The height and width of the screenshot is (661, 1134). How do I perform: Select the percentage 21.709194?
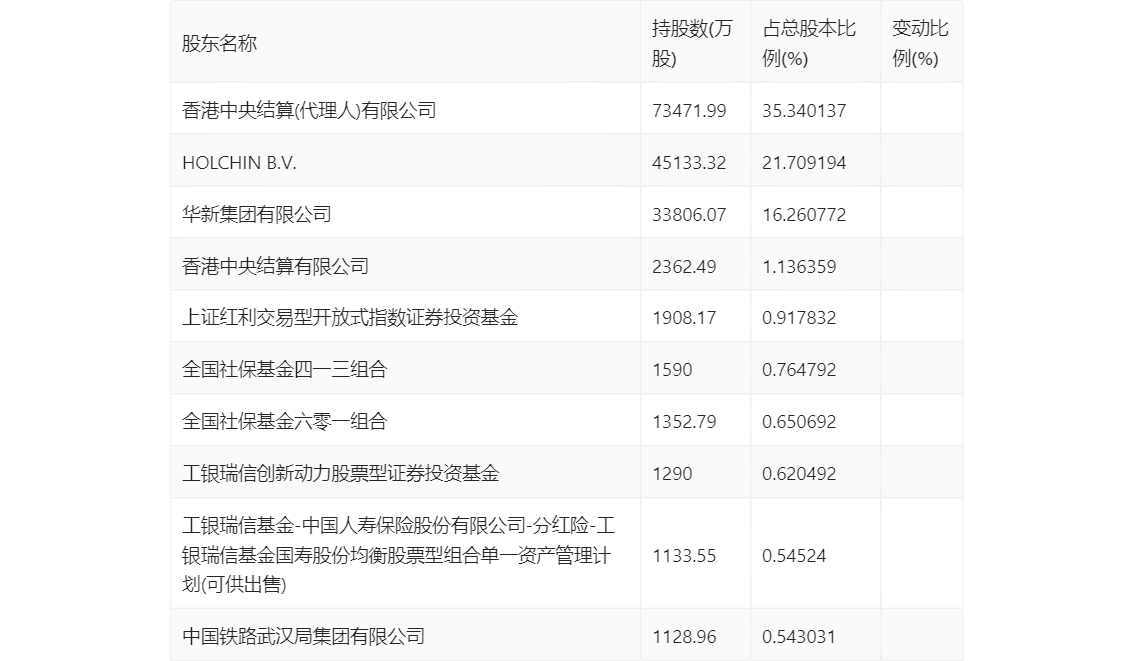[803, 163]
